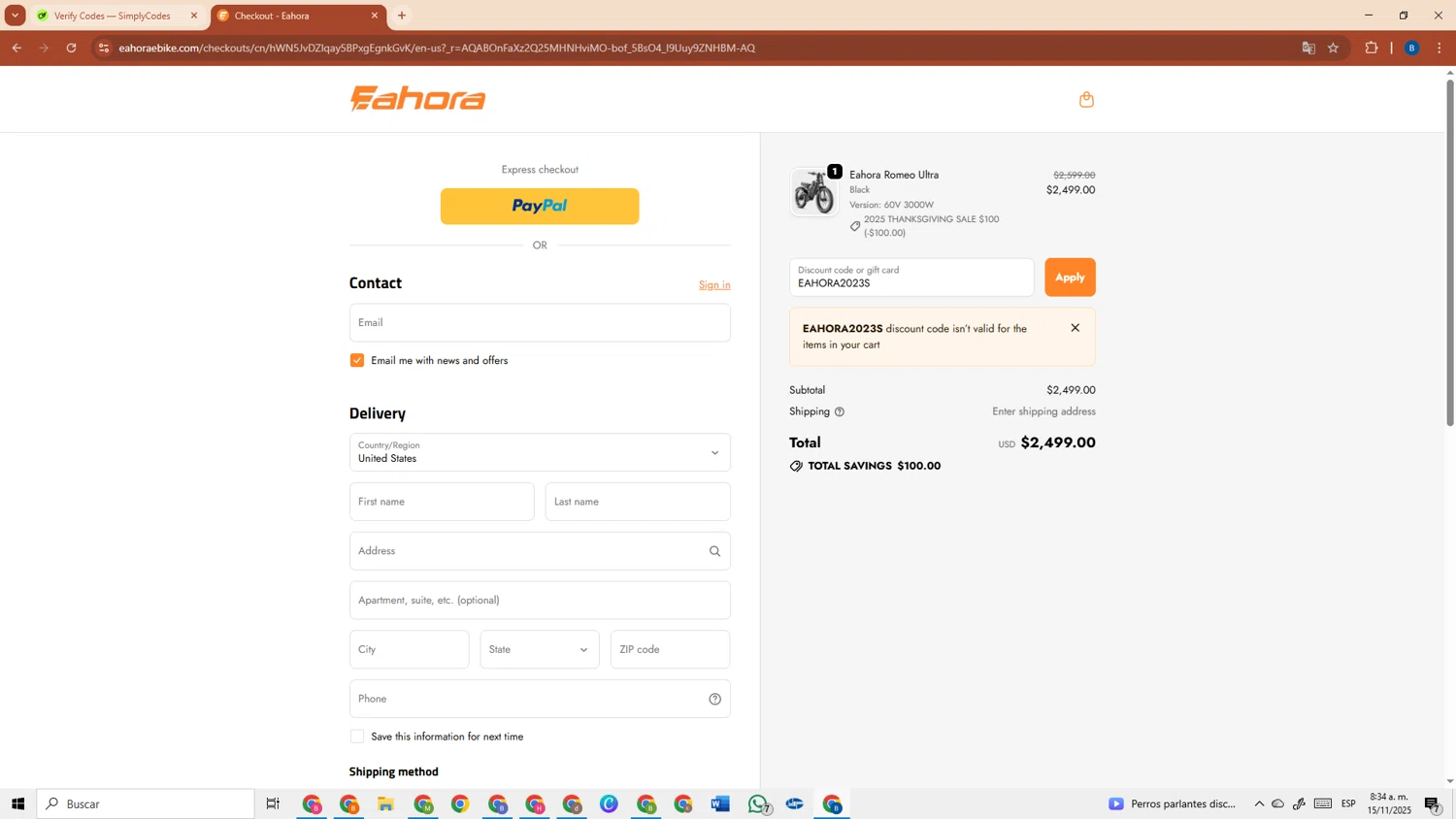Viewport: 1456px width, 819px height.
Task: Click the 2025 Thanksgiving Sale discount tag icon
Action: point(855,226)
